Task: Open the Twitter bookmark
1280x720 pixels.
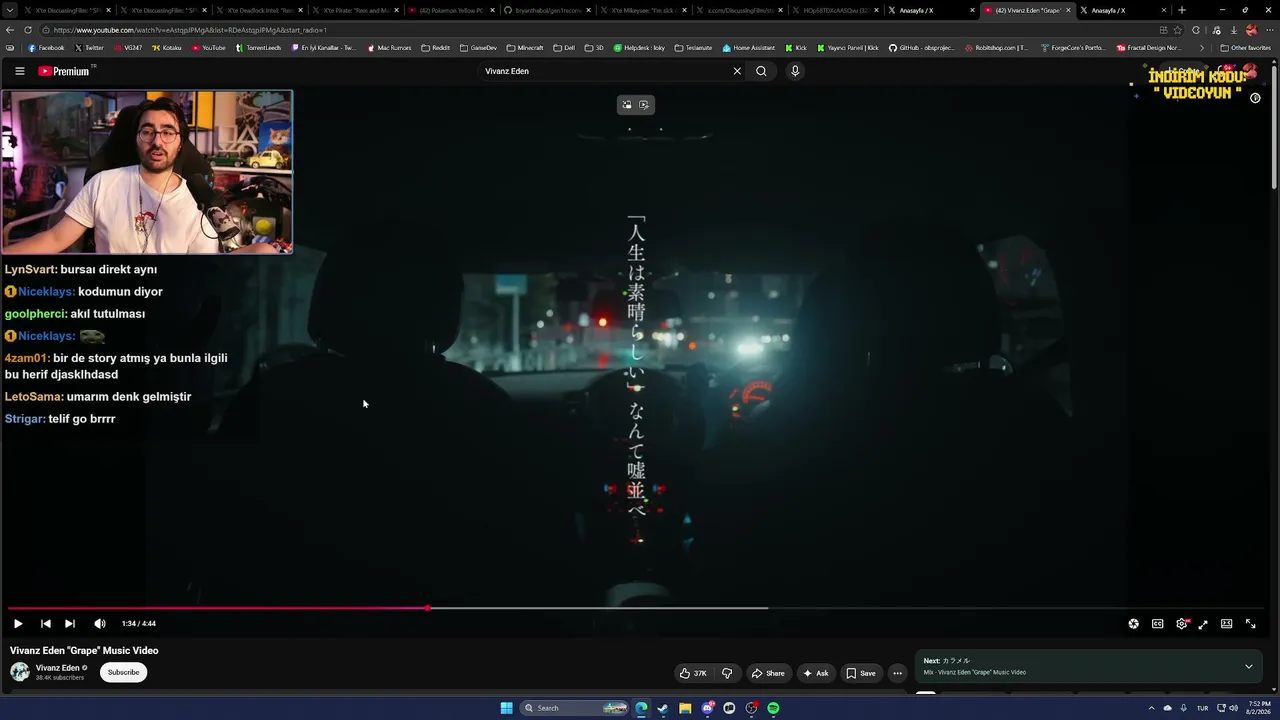Action: pyautogui.click(x=89, y=48)
